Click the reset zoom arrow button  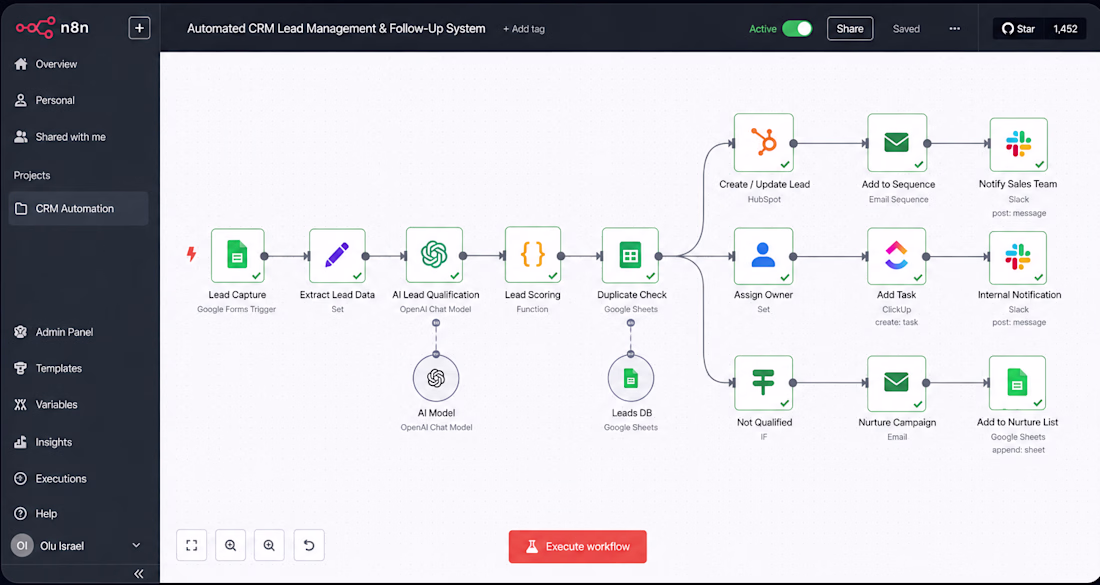[309, 546]
